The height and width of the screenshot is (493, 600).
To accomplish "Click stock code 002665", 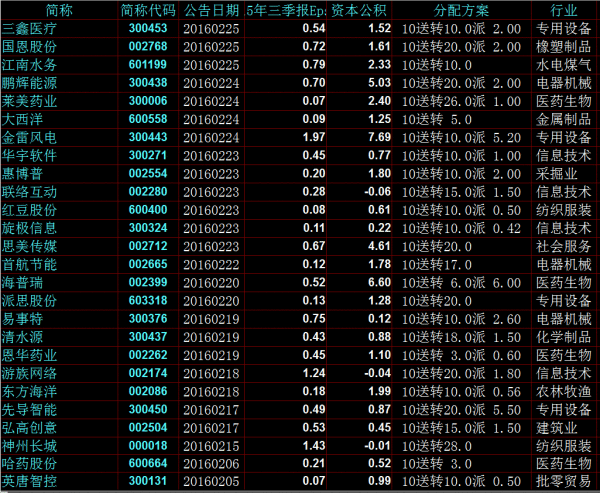I will (x=148, y=264).
